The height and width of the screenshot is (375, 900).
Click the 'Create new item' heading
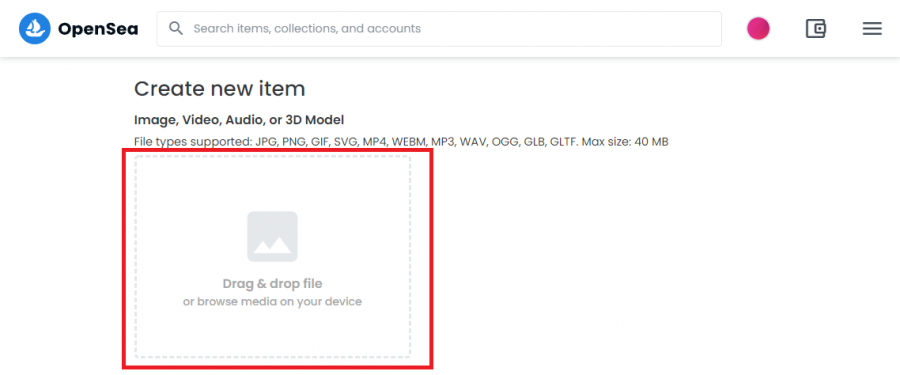pyautogui.click(x=219, y=88)
